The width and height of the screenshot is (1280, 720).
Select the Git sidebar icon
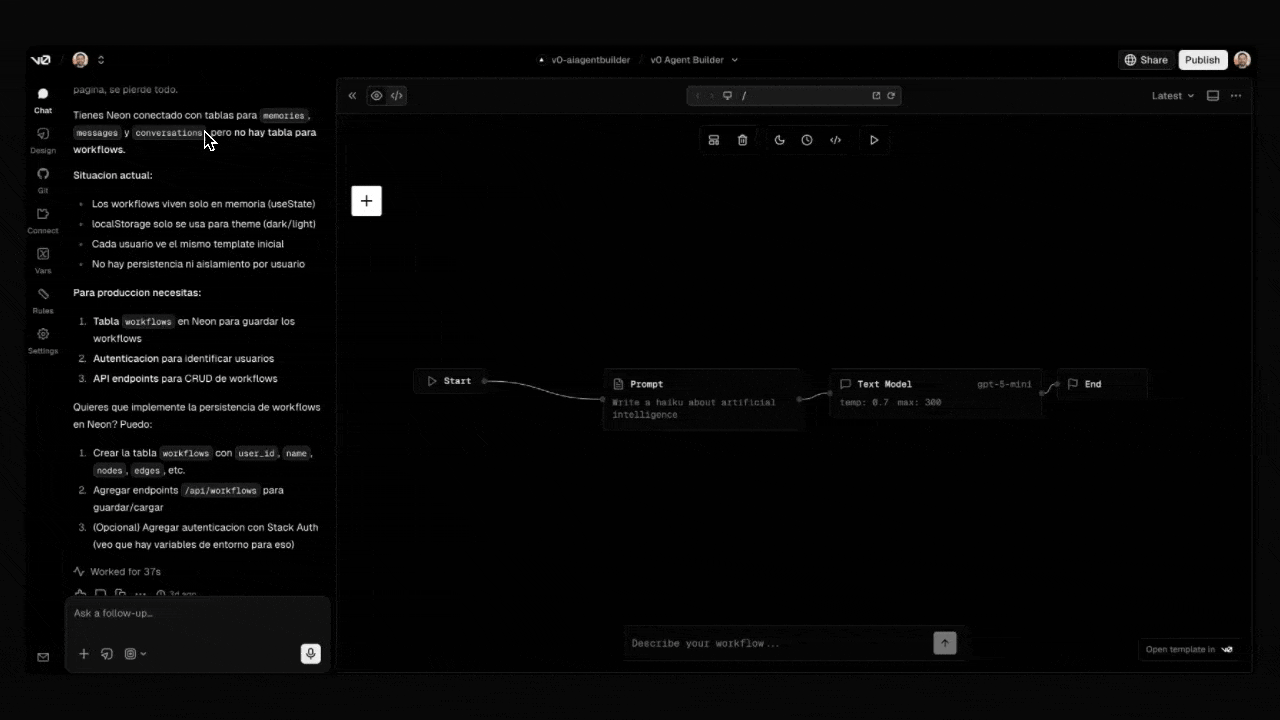pos(42,180)
